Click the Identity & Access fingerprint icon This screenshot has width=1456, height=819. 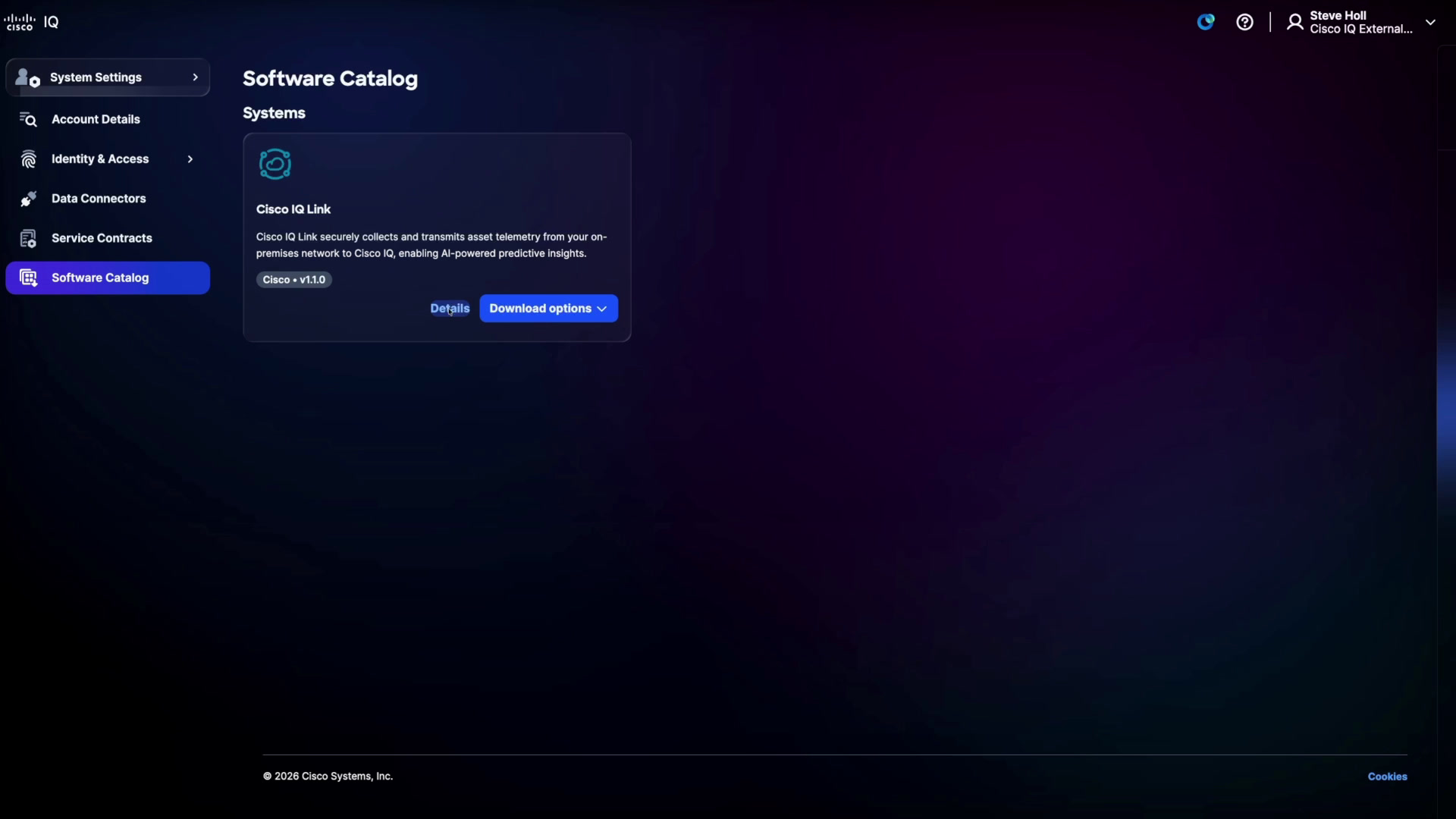[x=28, y=159]
